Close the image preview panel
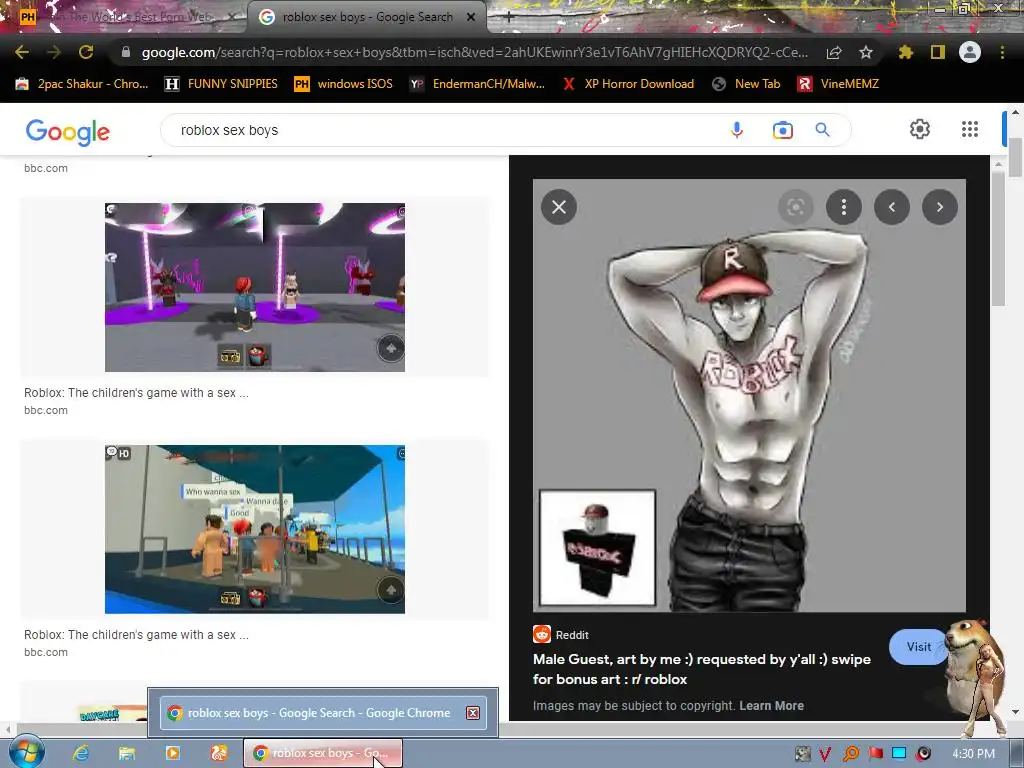The height and width of the screenshot is (768, 1024). [559, 207]
